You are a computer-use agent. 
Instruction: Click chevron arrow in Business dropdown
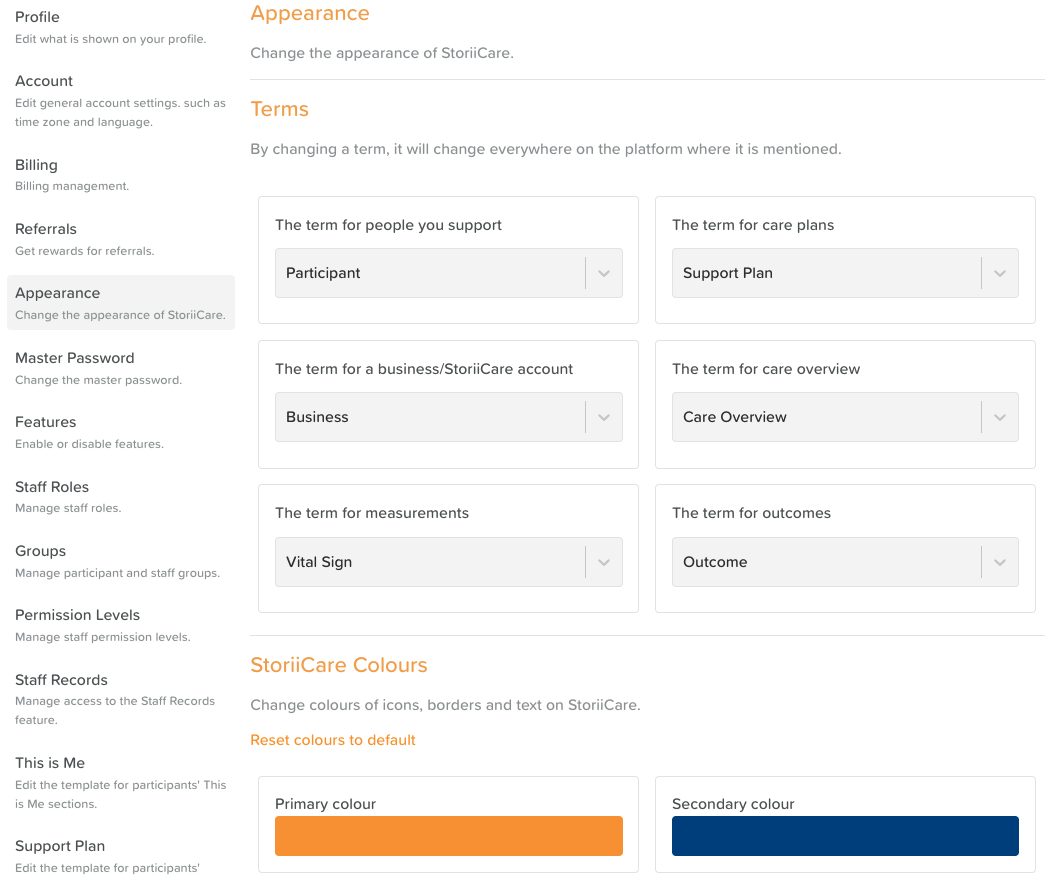(604, 417)
